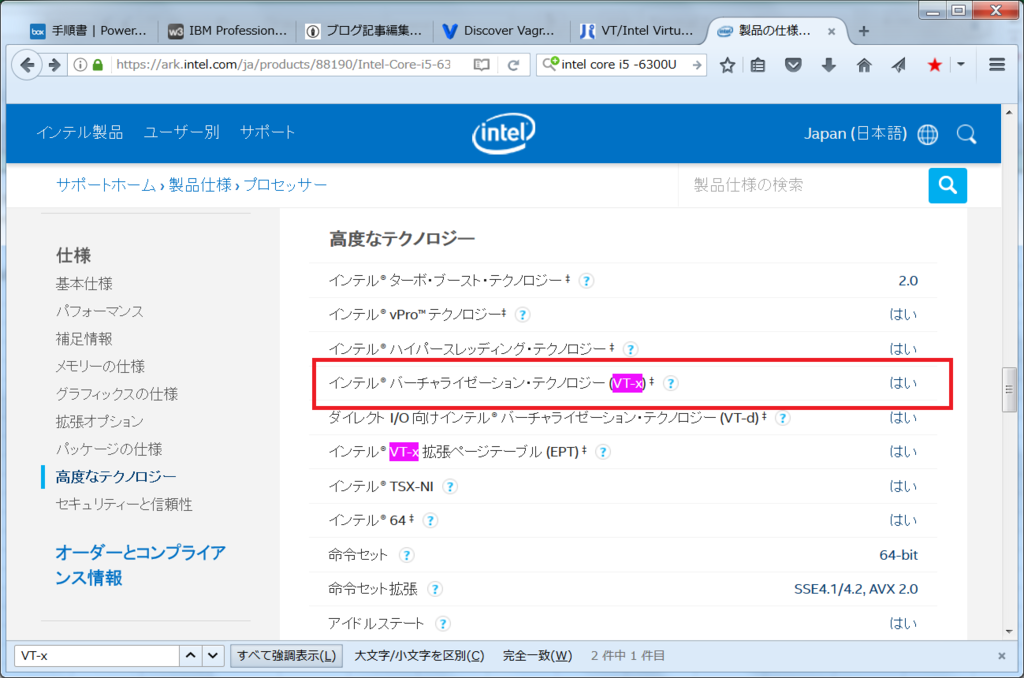Click the page's vertical scrollbar
Image resolution: width=1024 pixels, height=678 pixels.
[1010, 390]
